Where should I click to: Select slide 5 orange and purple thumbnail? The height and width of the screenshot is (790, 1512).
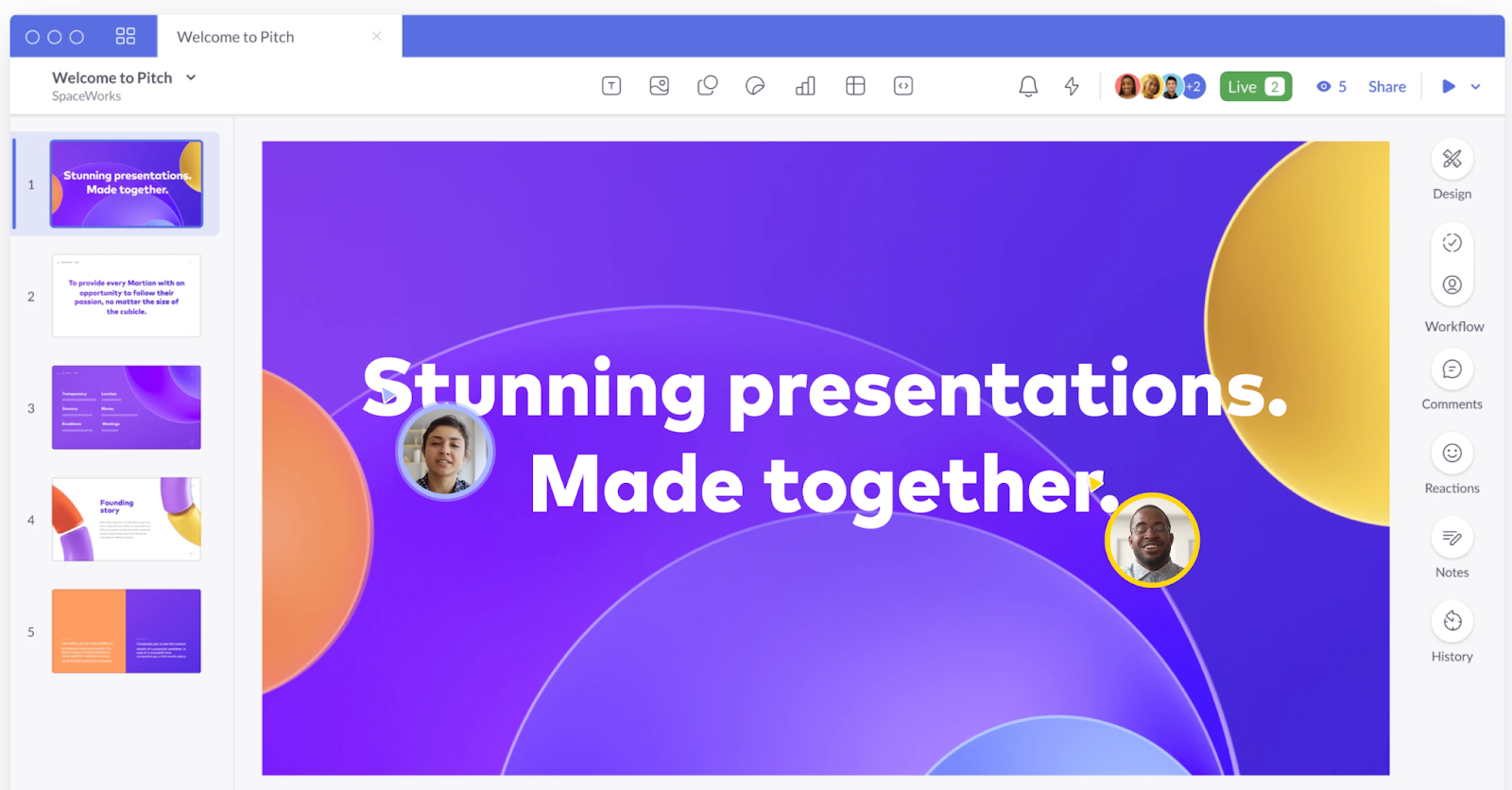pyautogui.click(x=127, y=631)
